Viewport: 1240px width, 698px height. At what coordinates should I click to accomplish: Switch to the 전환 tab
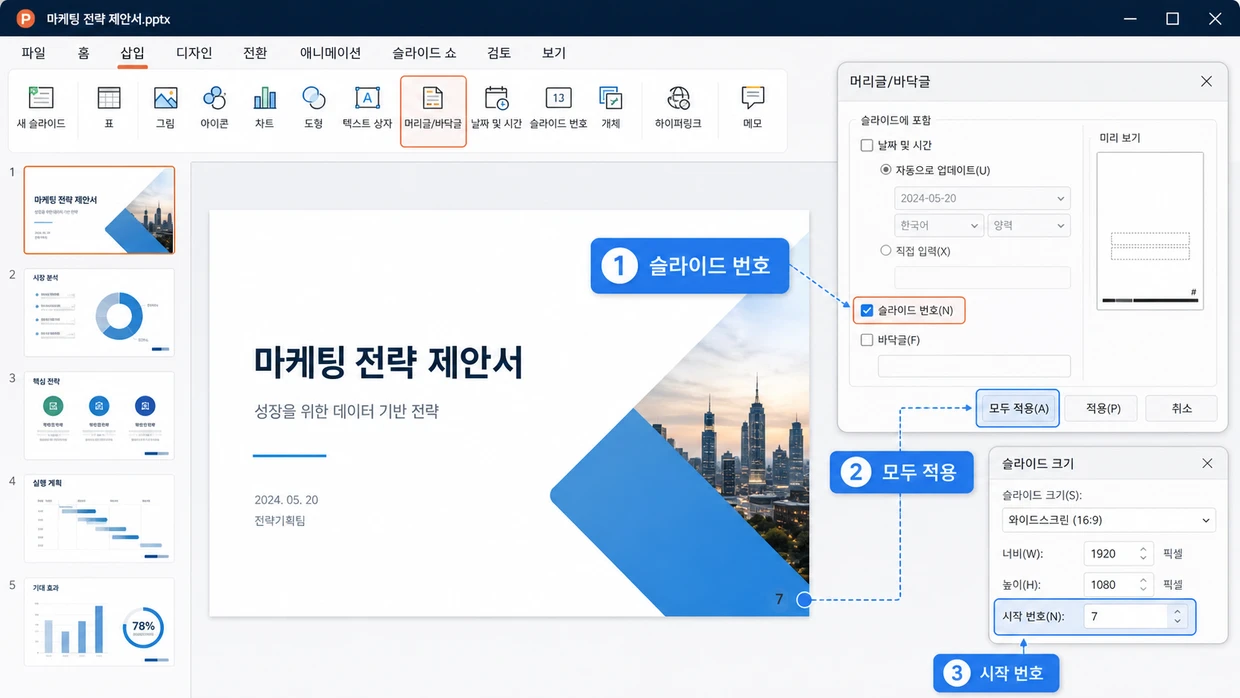(255, 53)
